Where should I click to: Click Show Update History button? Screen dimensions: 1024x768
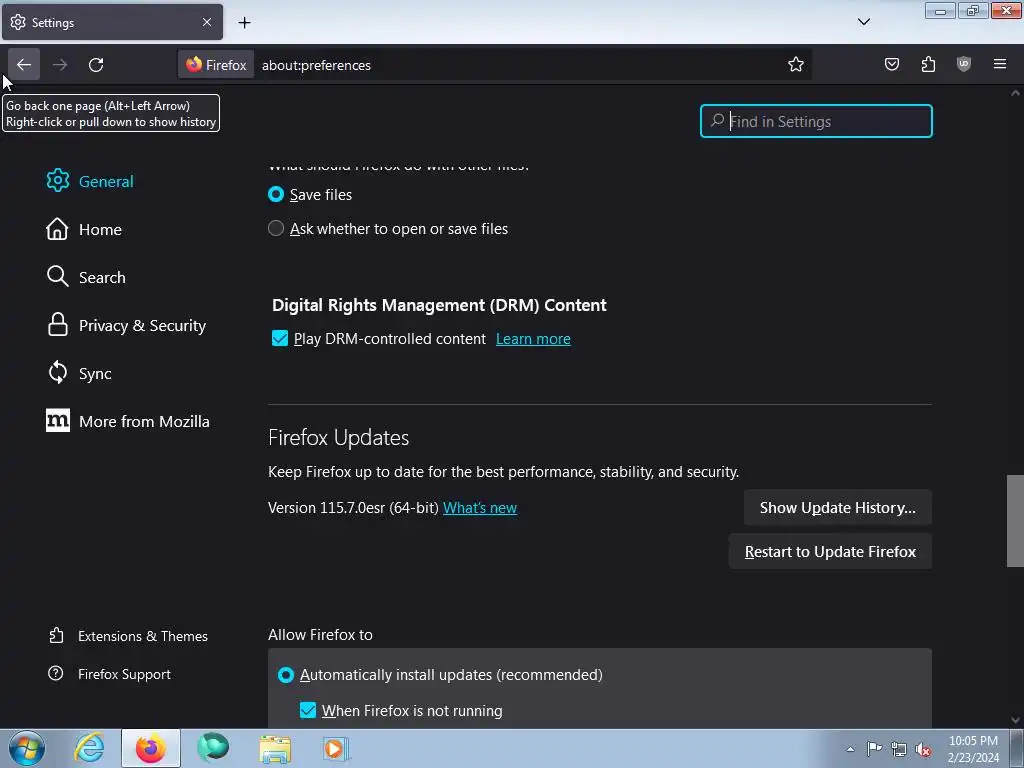point(837,507)
